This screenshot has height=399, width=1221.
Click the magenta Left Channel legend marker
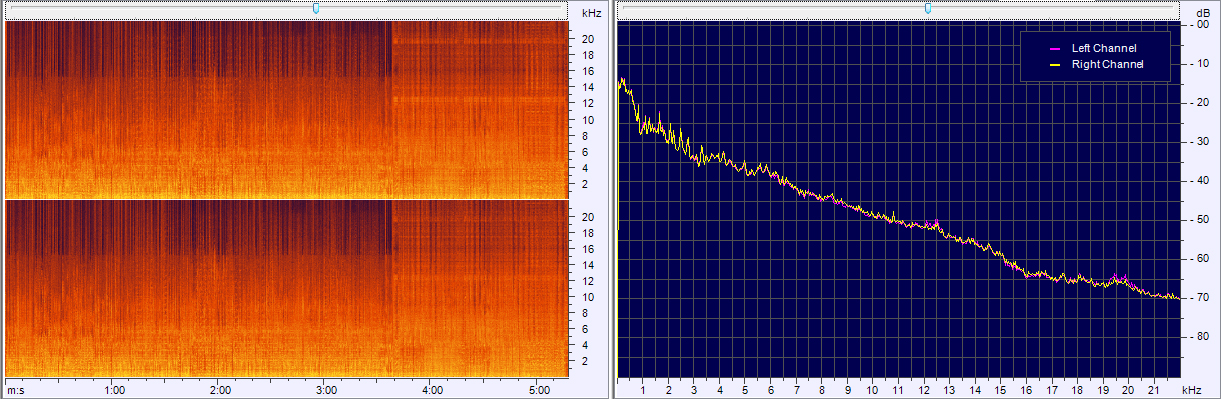(x=1053, y=48)
